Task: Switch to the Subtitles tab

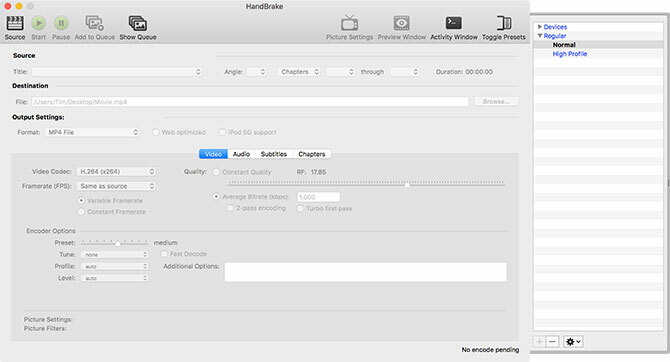Action: (x=274, y=154)
